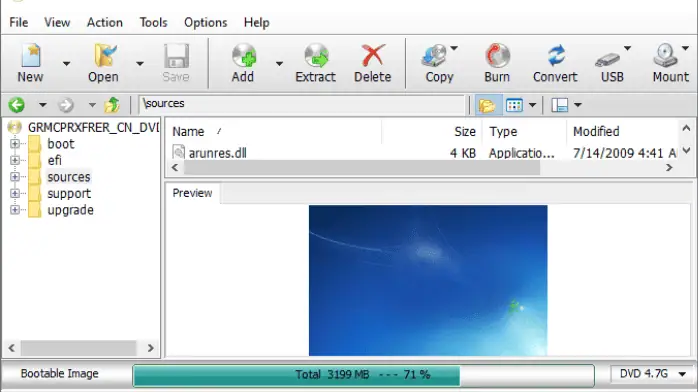Toggle the folder tree view icon
Viewport: 698px width, 392px height.
click(487, 105)
